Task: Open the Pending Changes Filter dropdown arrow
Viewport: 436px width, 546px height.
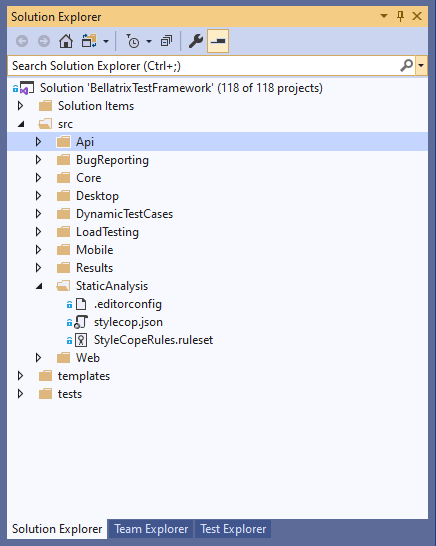Action: pos(149,41)
